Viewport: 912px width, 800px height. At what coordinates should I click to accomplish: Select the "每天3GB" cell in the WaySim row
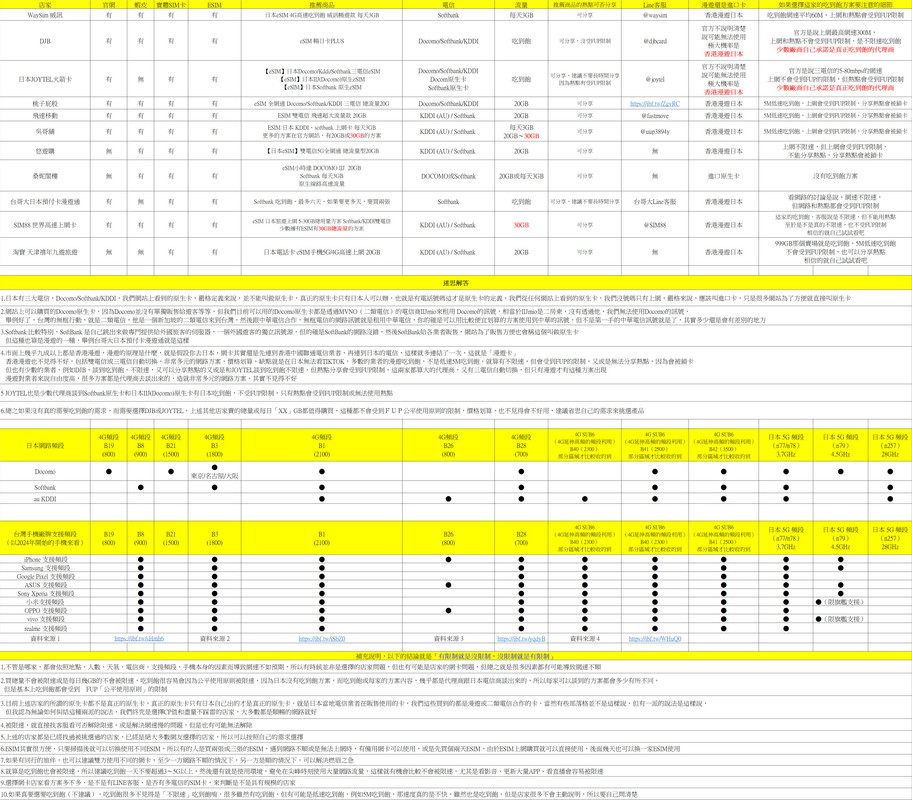point(521,15)
